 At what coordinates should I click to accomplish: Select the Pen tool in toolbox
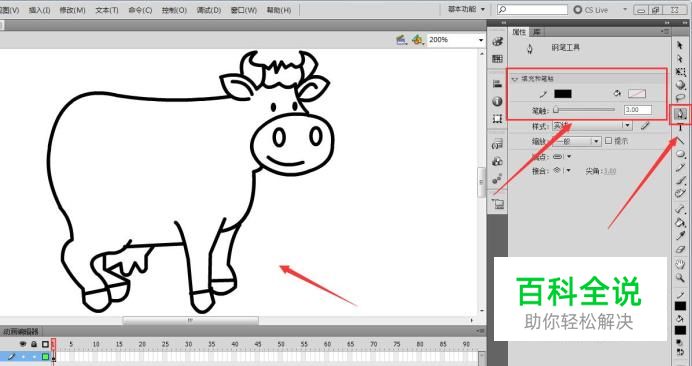click(680, 114)
